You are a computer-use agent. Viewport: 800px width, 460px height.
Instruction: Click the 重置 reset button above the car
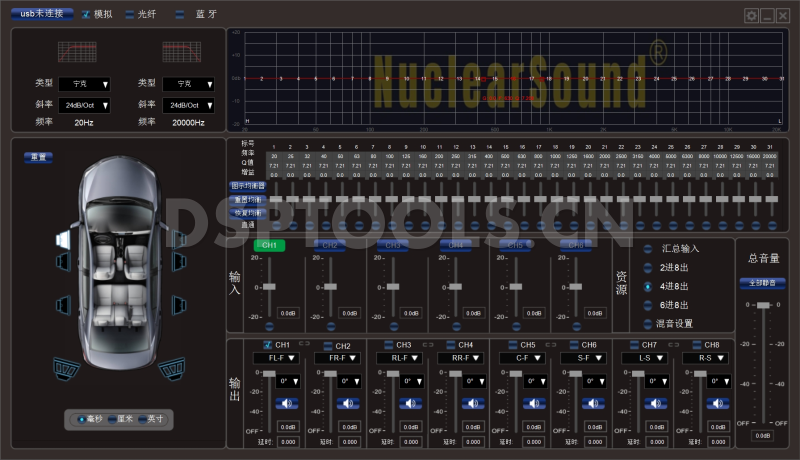tap(38, 157)
